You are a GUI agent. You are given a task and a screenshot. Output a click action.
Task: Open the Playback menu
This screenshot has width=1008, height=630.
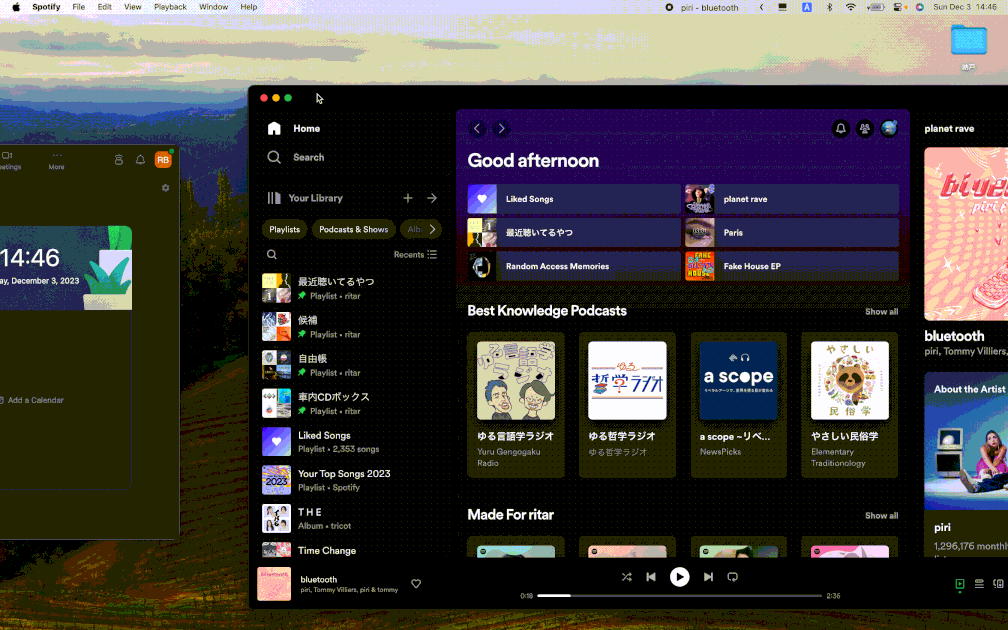pyautogui.click(x=170, y=7)
